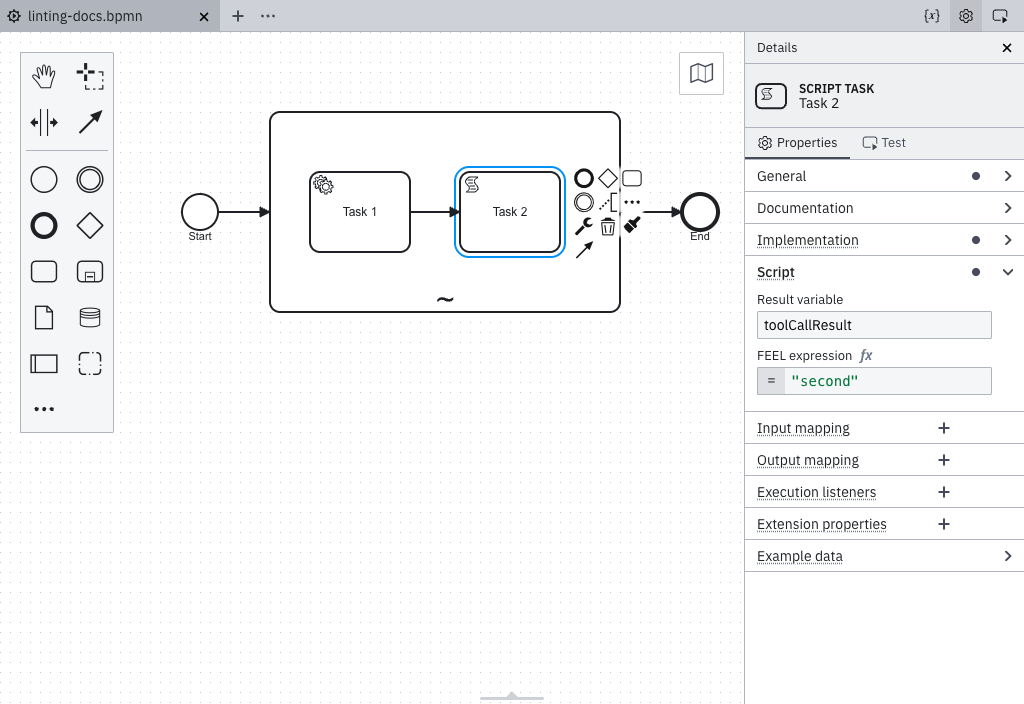The height and width of the screenshot is (704, 1024).
Task: Open context pad more options ellipsis
Action: pos(632,202)
